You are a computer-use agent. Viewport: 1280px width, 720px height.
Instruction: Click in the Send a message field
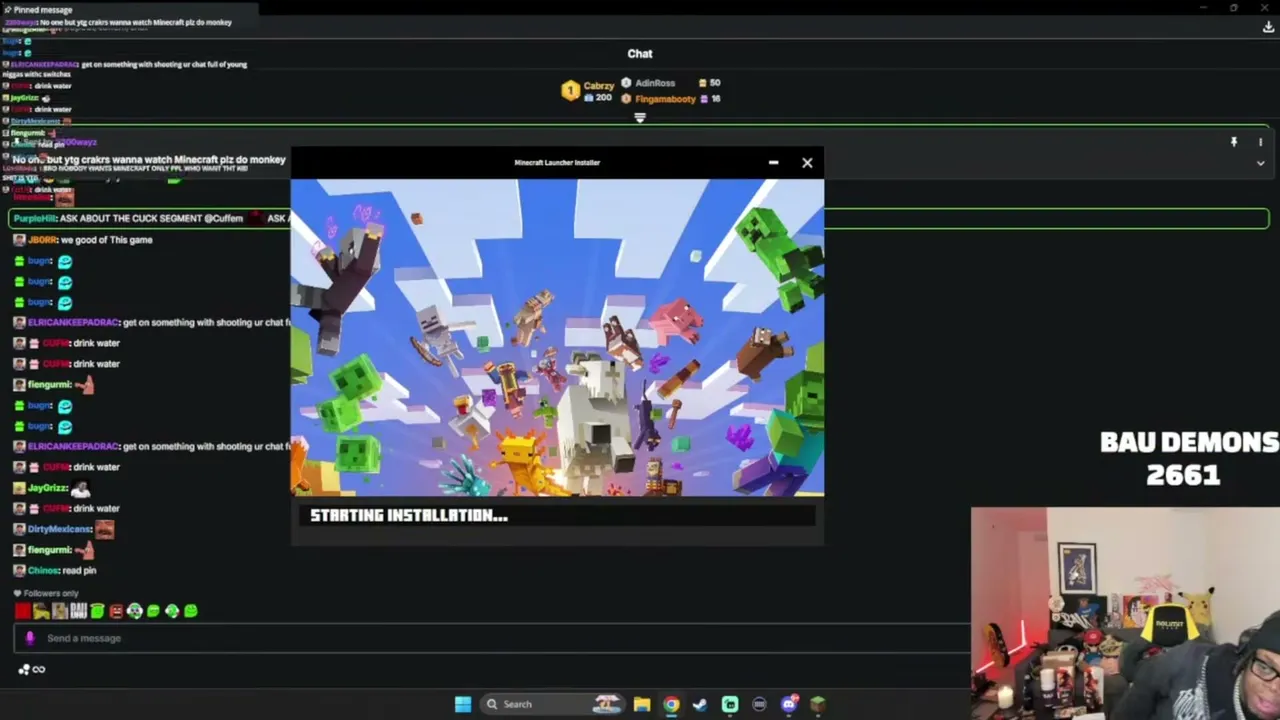click(x=490, y=638)
